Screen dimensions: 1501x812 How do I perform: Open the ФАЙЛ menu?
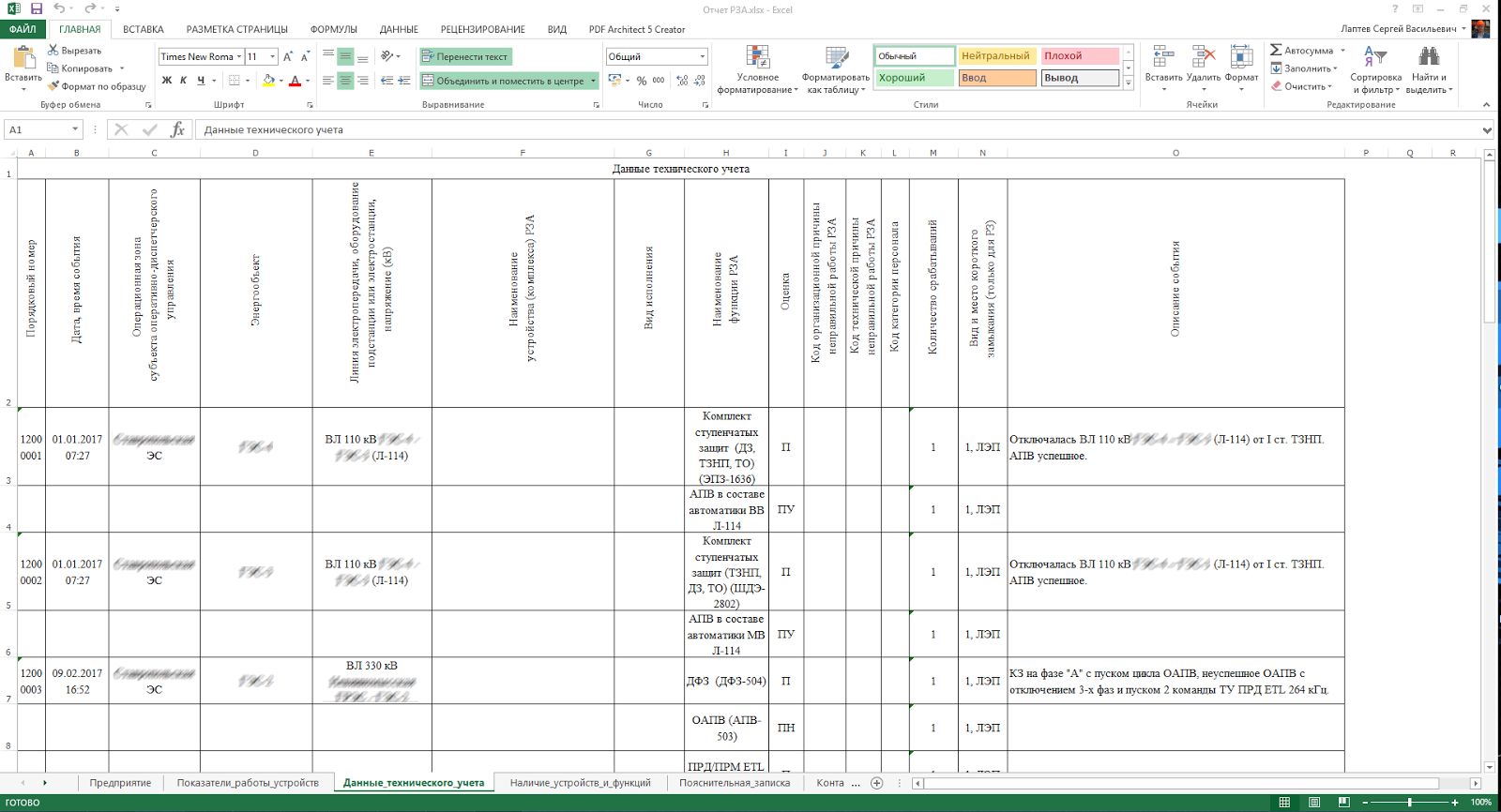point(23,29)
